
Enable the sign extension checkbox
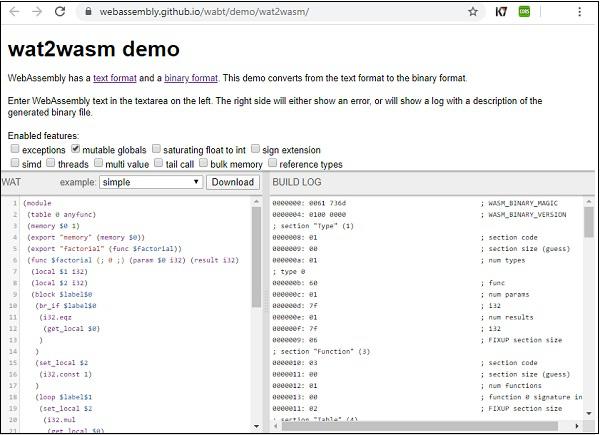pyautogui.click(x=255, y=148)
